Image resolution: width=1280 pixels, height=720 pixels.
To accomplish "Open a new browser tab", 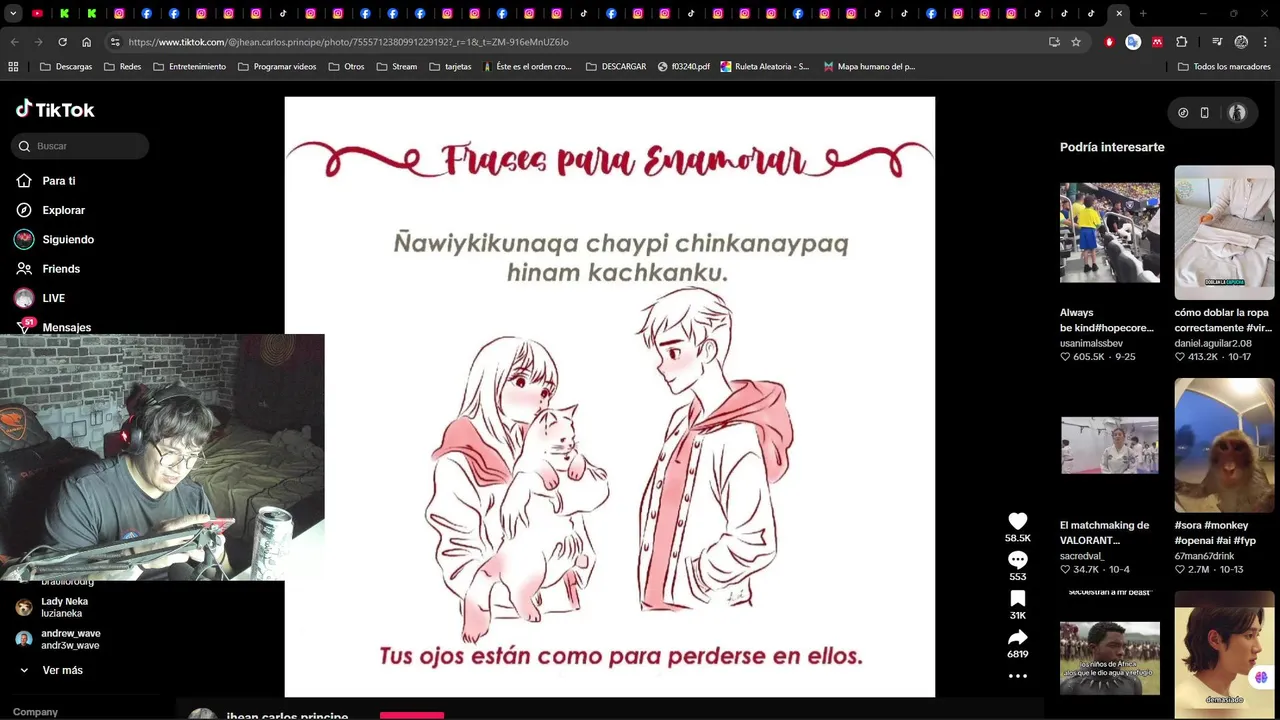I will coord(1143,14).
